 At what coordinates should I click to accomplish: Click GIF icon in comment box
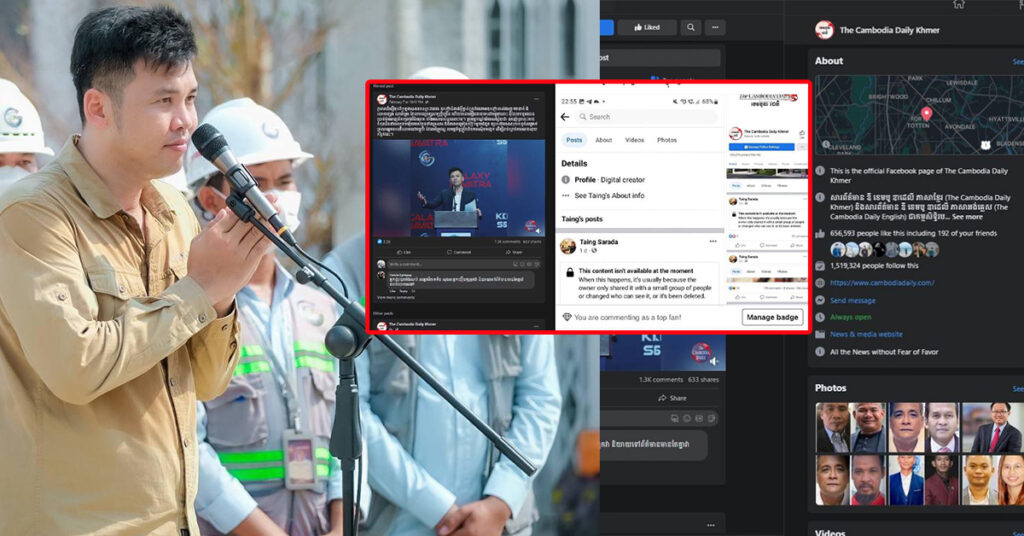coord(699,418)
